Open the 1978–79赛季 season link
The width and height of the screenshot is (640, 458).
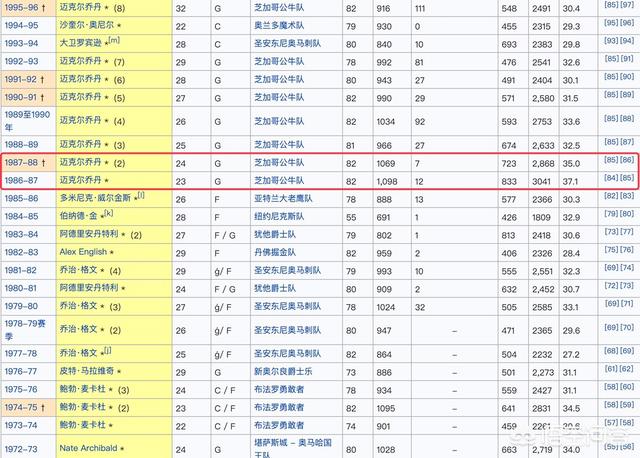click(25, 330)
